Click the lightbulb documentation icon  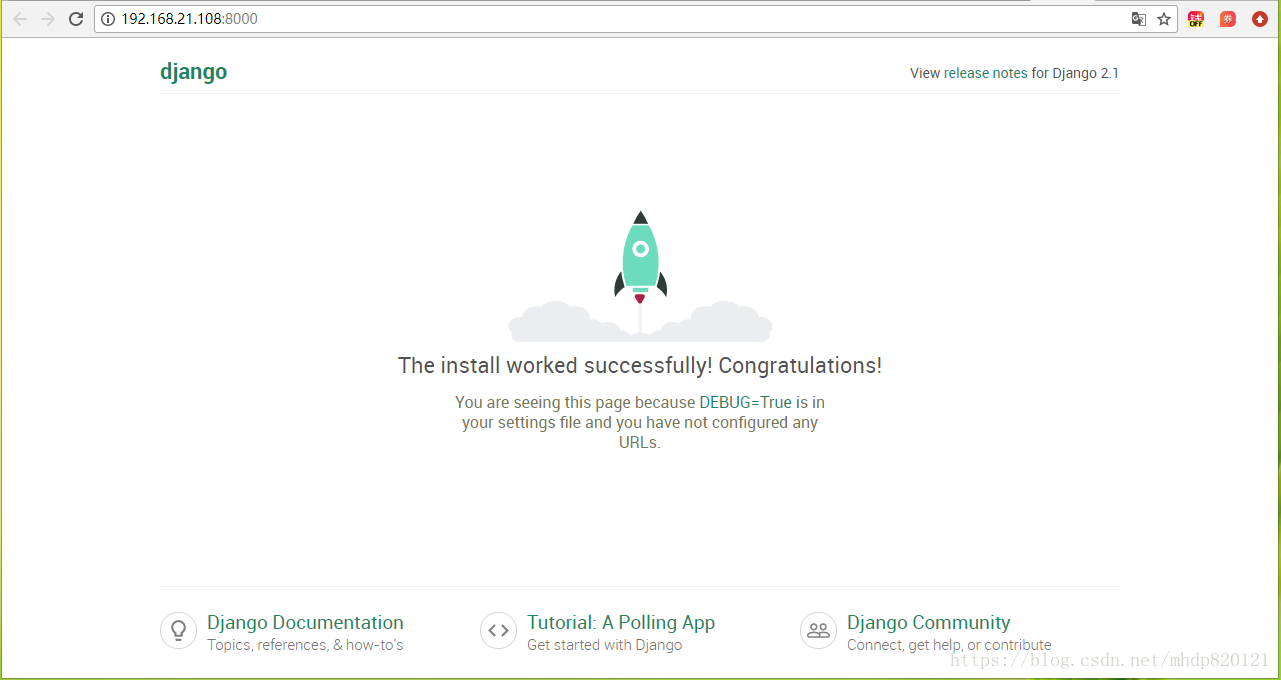pos(178,631)
